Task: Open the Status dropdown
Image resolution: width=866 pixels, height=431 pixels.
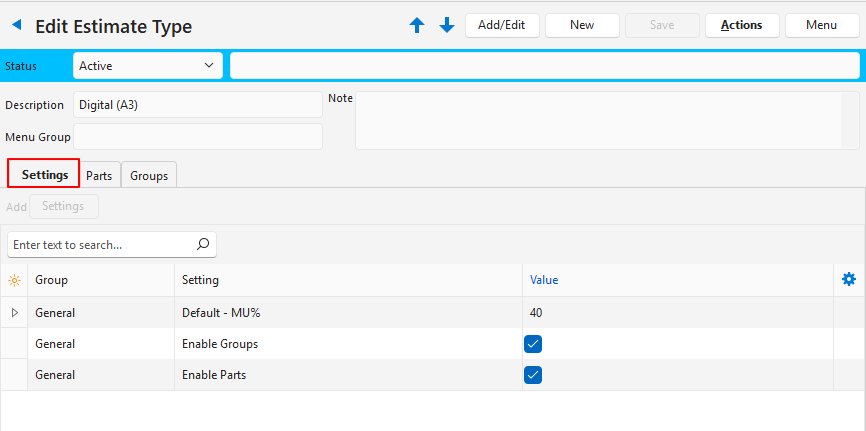Action: pyautogui.click(x=147, y=66)
